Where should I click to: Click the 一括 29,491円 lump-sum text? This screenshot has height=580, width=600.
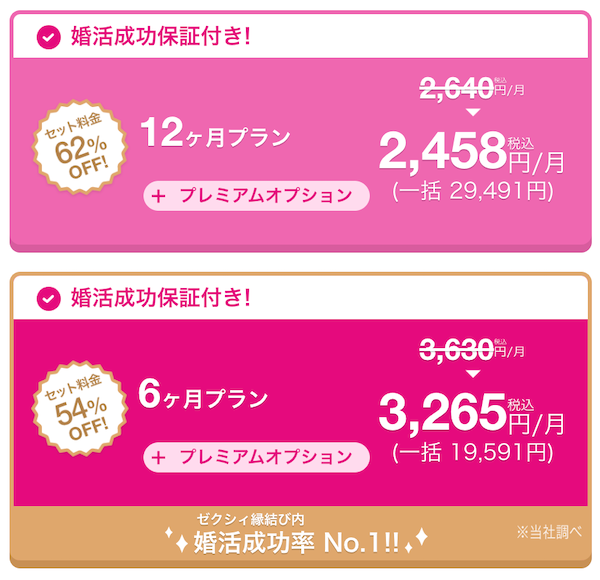472,189
